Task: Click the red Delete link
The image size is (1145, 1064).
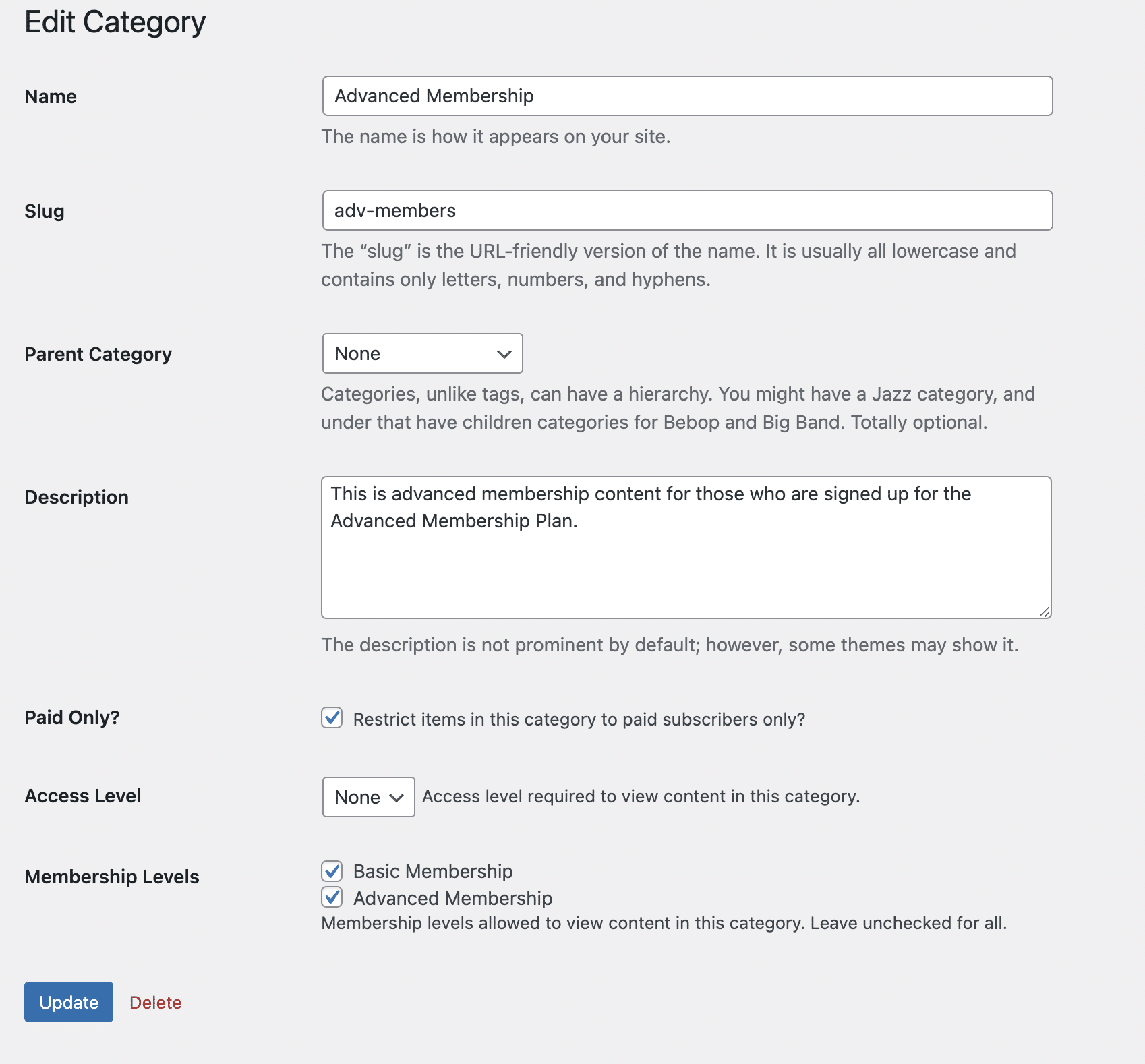Action: [x=155, y=1003]
